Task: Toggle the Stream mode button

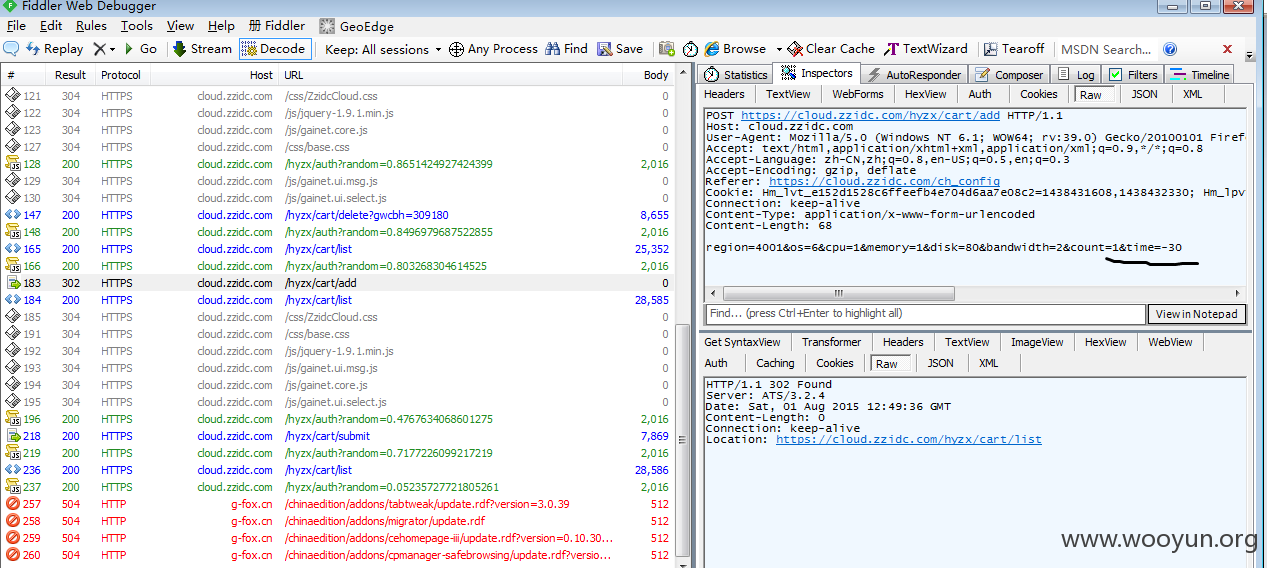Action: 202,49
